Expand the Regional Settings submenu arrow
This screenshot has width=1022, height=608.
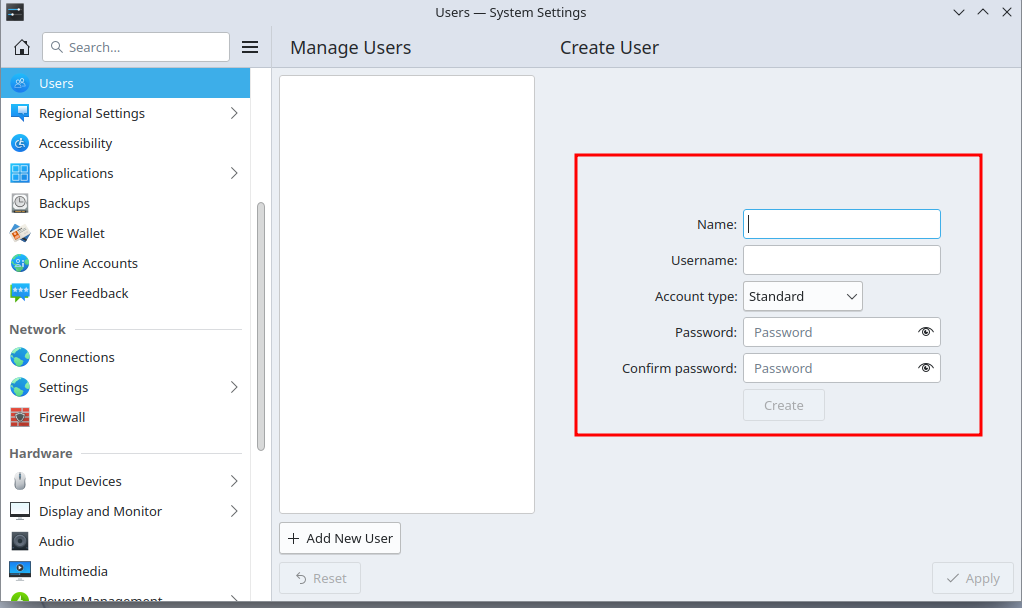pos(234,113)
